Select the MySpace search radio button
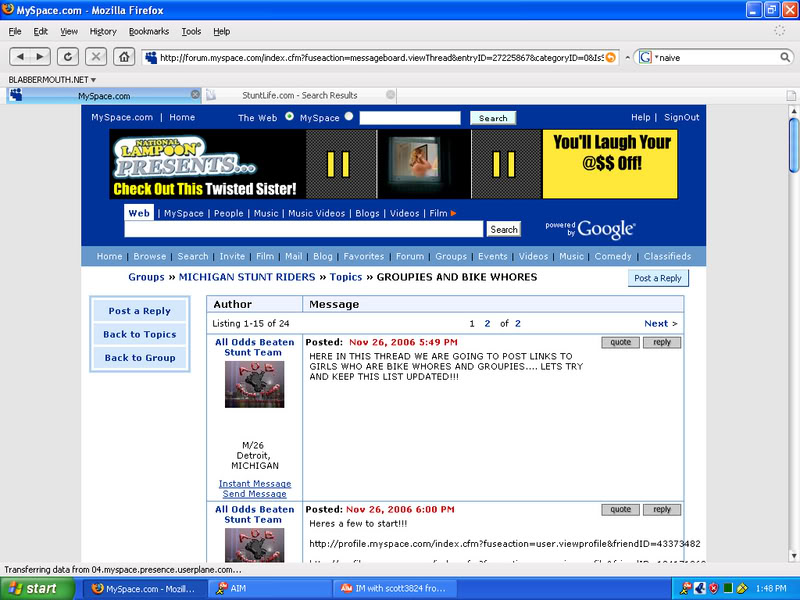This screenshot has height=600, width=800. click(x=349, y=117)
